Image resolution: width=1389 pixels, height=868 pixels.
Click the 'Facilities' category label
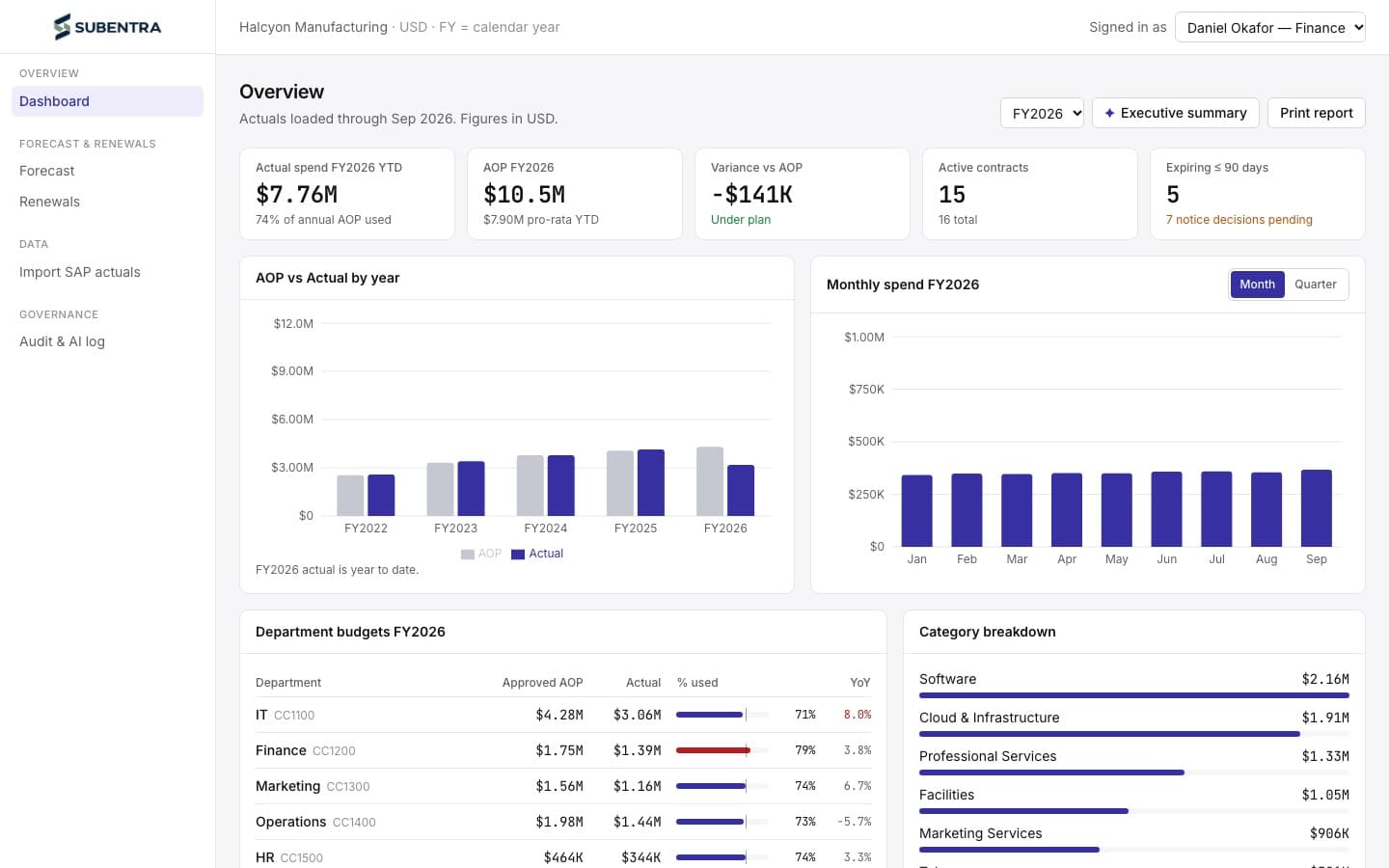[946, 795]
